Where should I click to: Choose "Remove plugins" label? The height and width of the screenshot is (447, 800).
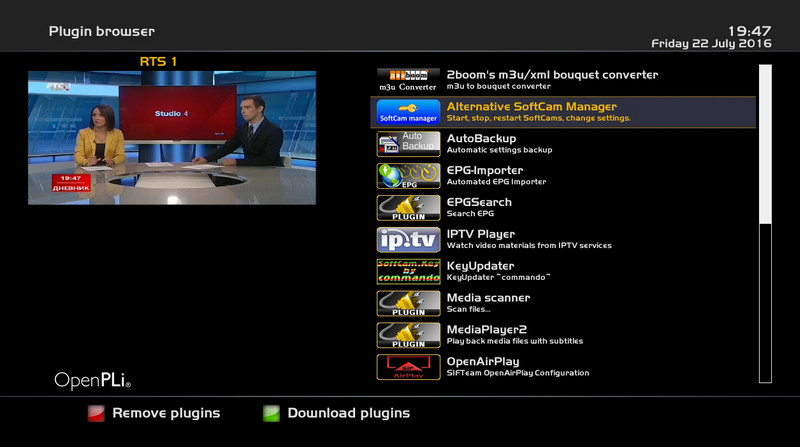(166, 413)
